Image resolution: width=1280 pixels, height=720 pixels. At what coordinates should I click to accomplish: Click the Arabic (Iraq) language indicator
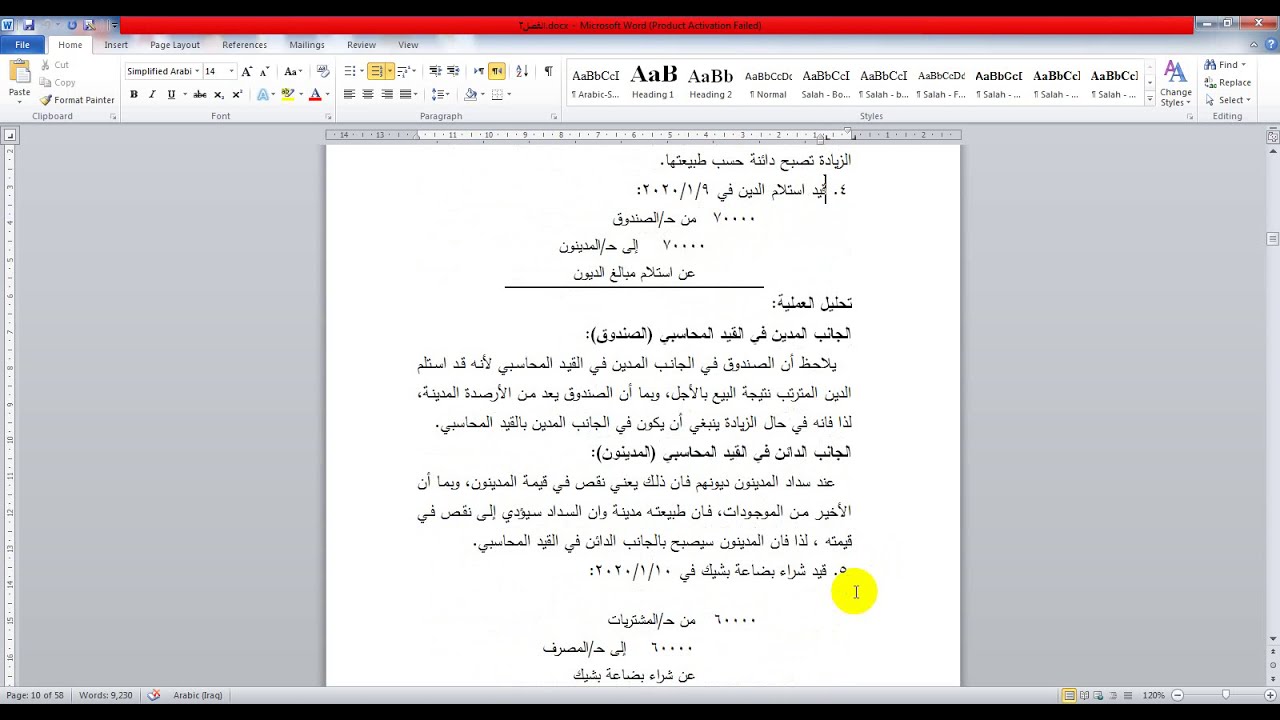(198, 695)
